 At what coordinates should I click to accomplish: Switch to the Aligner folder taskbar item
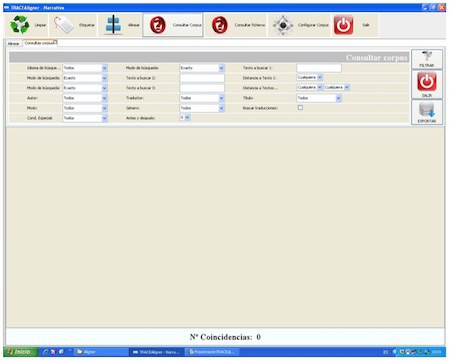(x=101, y=352)
